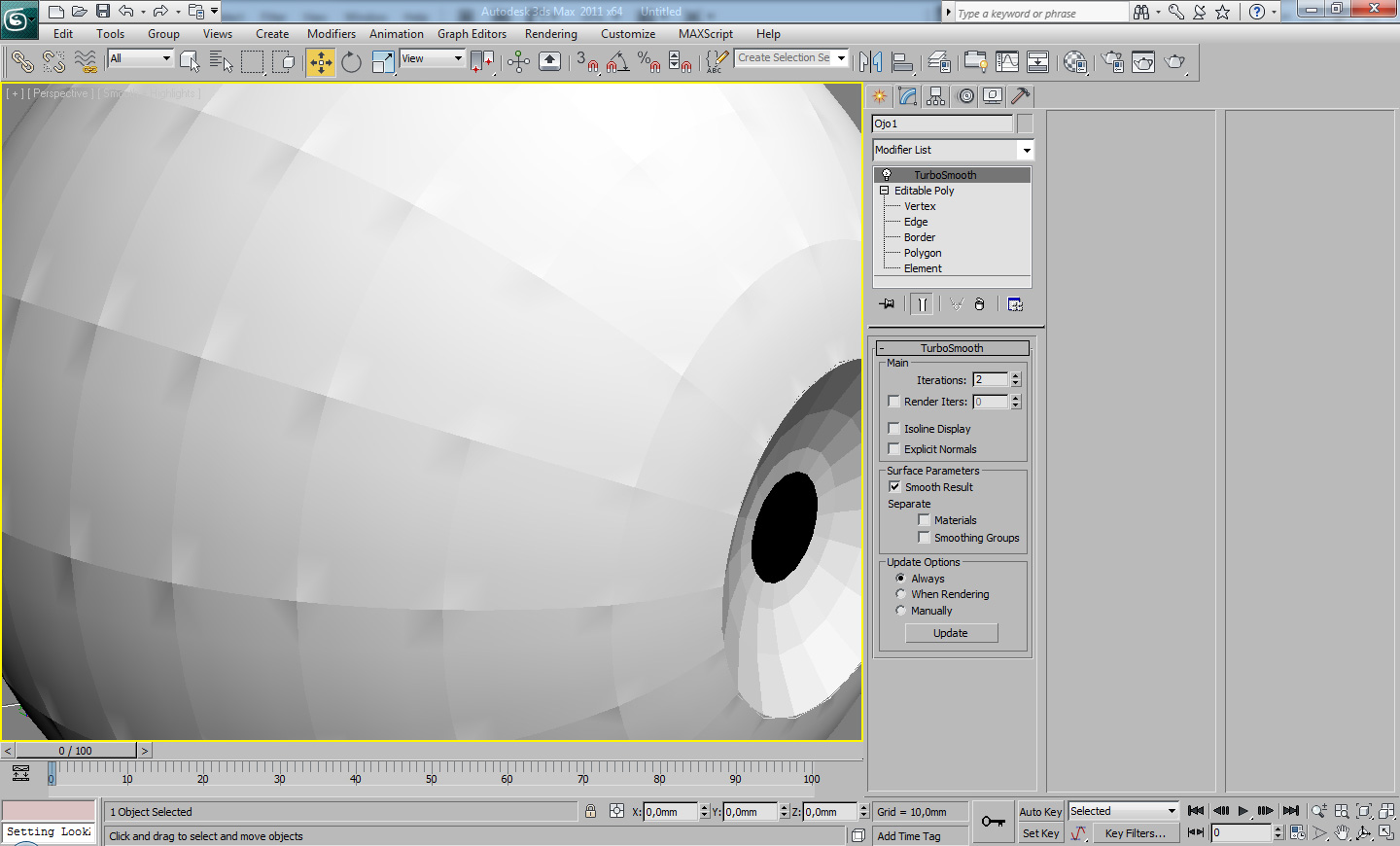Click the Update button
This screenshot has height=846, width=1400.
click(950, 633)
